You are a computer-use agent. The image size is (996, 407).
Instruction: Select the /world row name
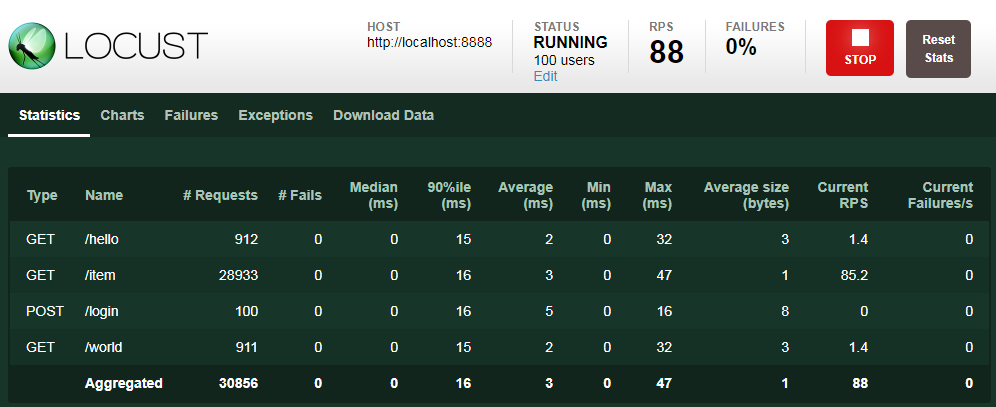tap(104, 347)
